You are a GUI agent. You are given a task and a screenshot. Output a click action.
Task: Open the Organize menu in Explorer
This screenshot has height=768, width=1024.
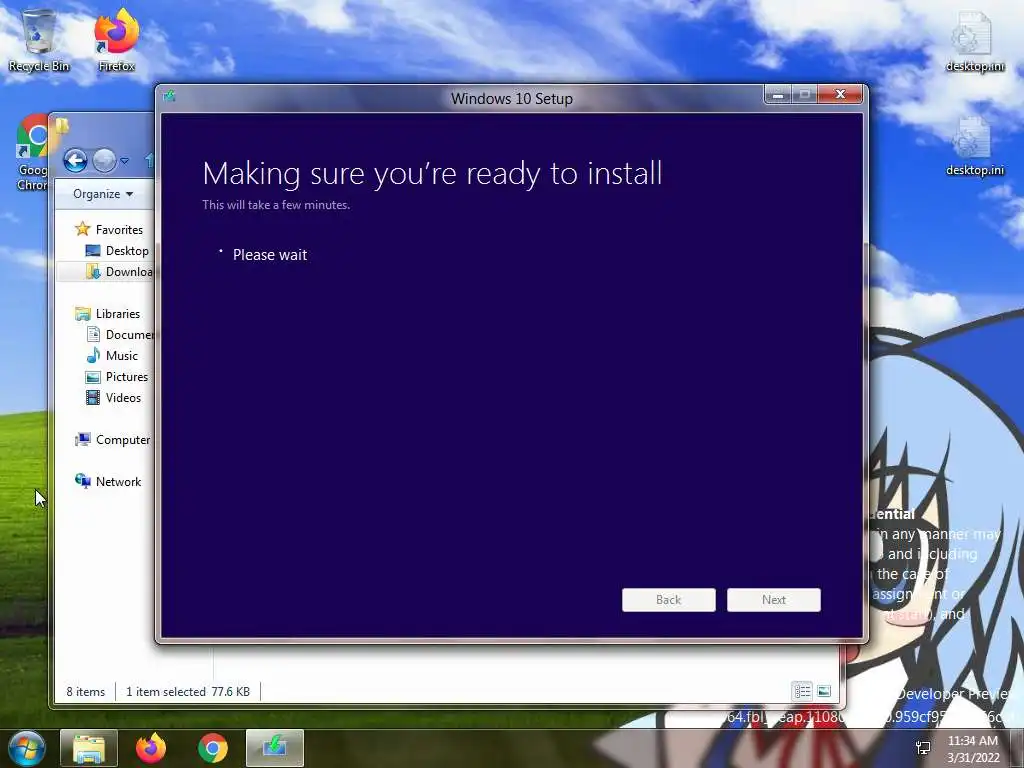point(103,194)
